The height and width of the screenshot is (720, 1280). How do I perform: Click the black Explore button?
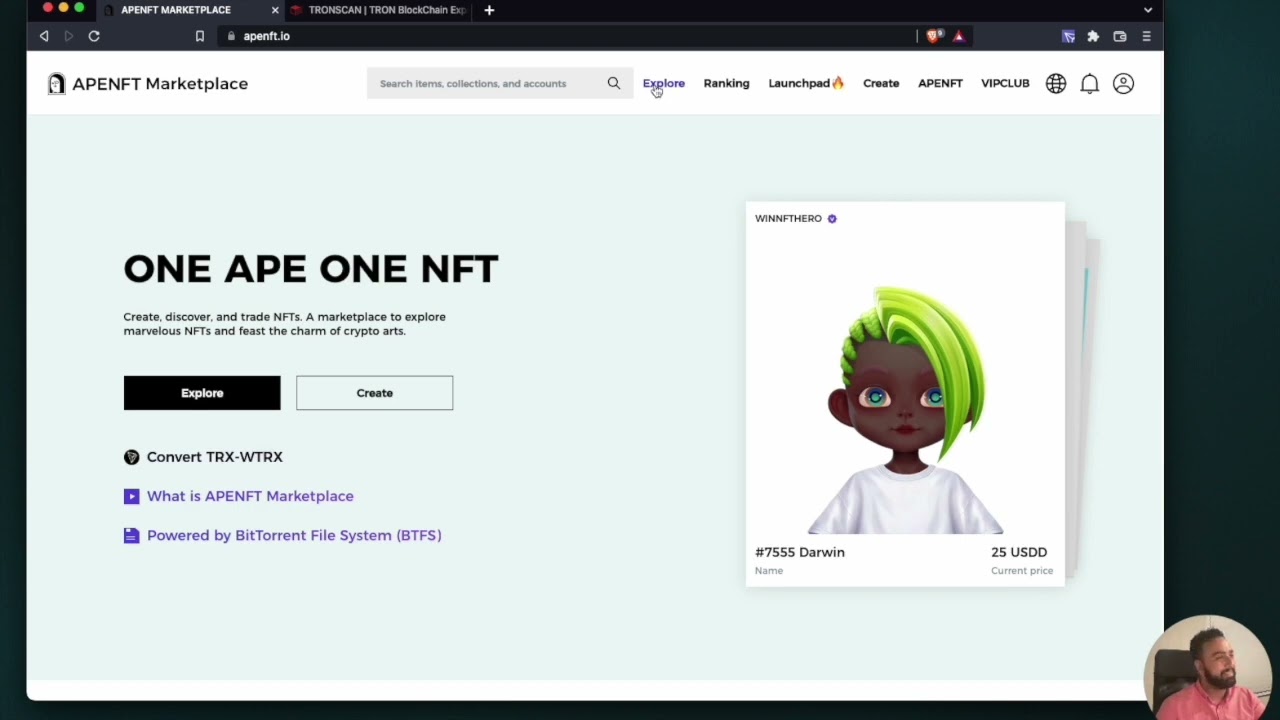tap(202, 393)
